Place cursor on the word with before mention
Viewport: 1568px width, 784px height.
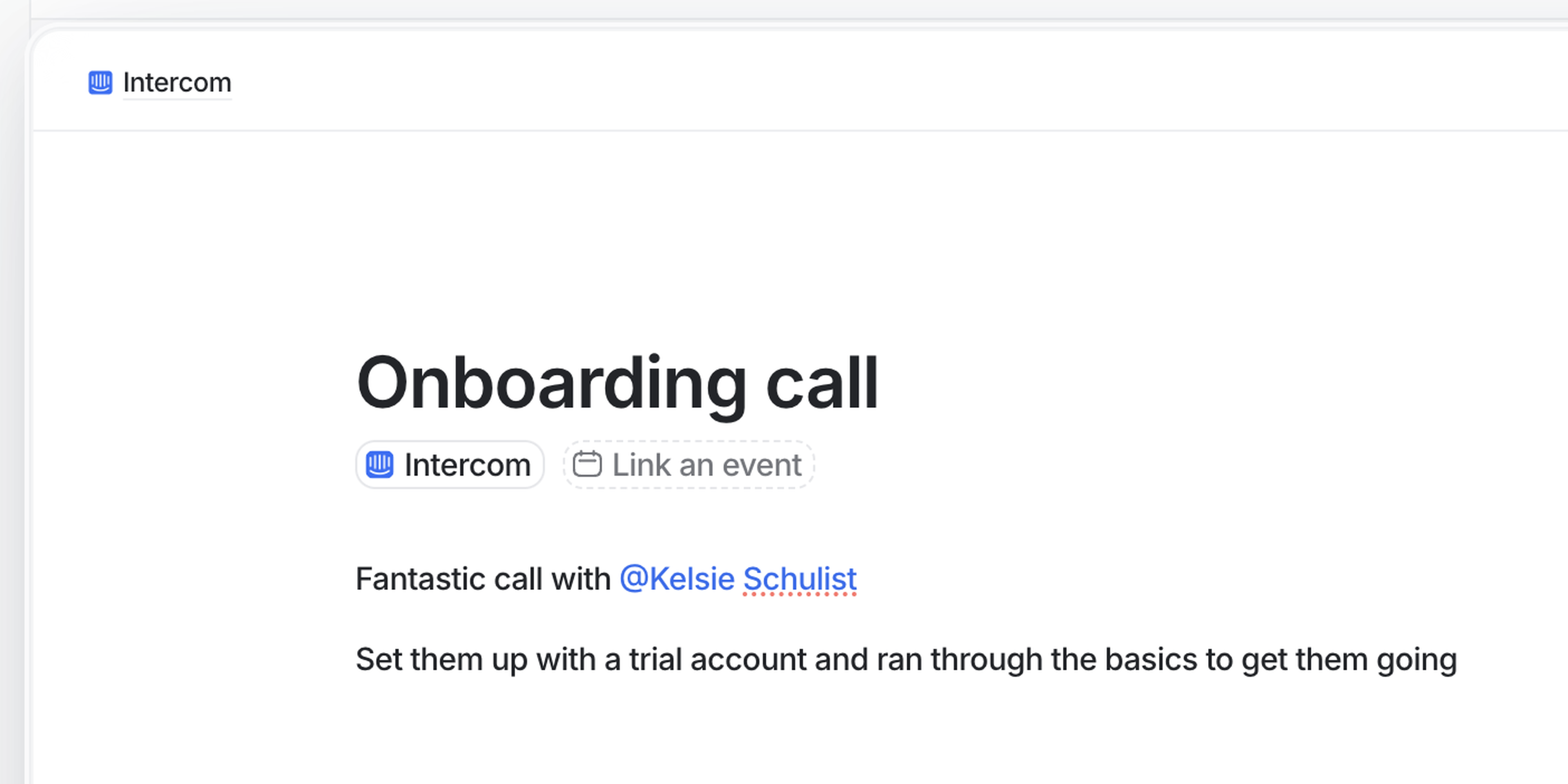coord(581,578)
